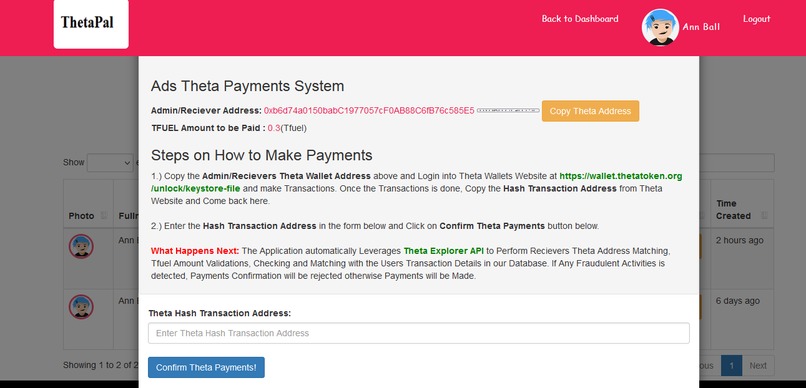Click the 'What Happens Next:' label
Screen dimensions: 806x388
point(195,251)
